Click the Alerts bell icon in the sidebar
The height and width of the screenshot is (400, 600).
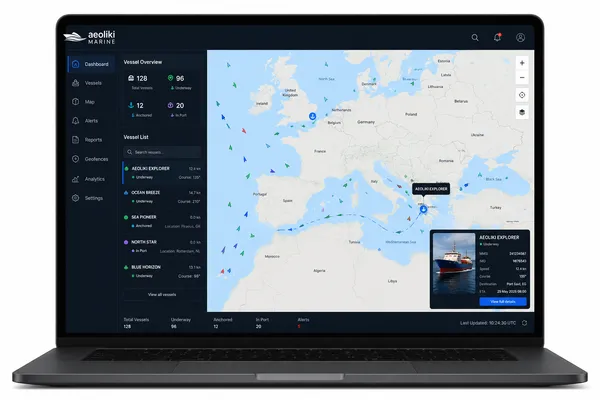76,121
